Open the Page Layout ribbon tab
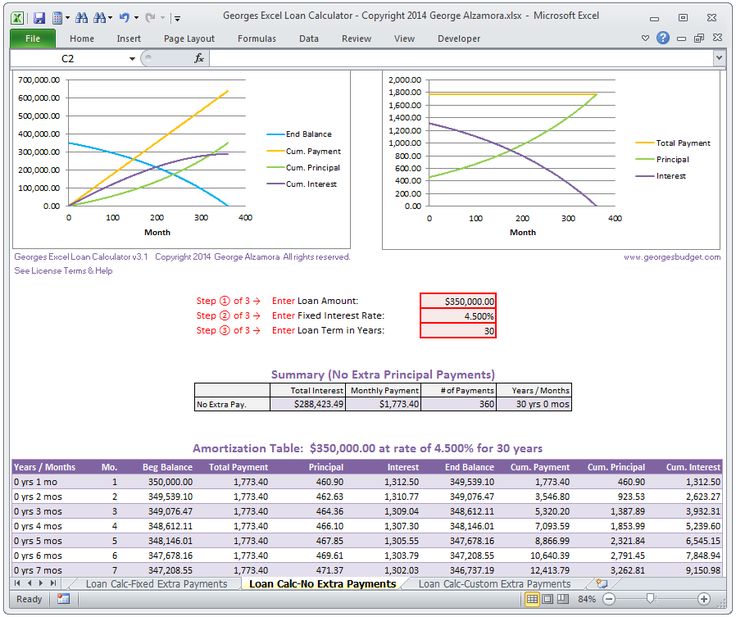The image size is (736, 617). coord(189,39)
